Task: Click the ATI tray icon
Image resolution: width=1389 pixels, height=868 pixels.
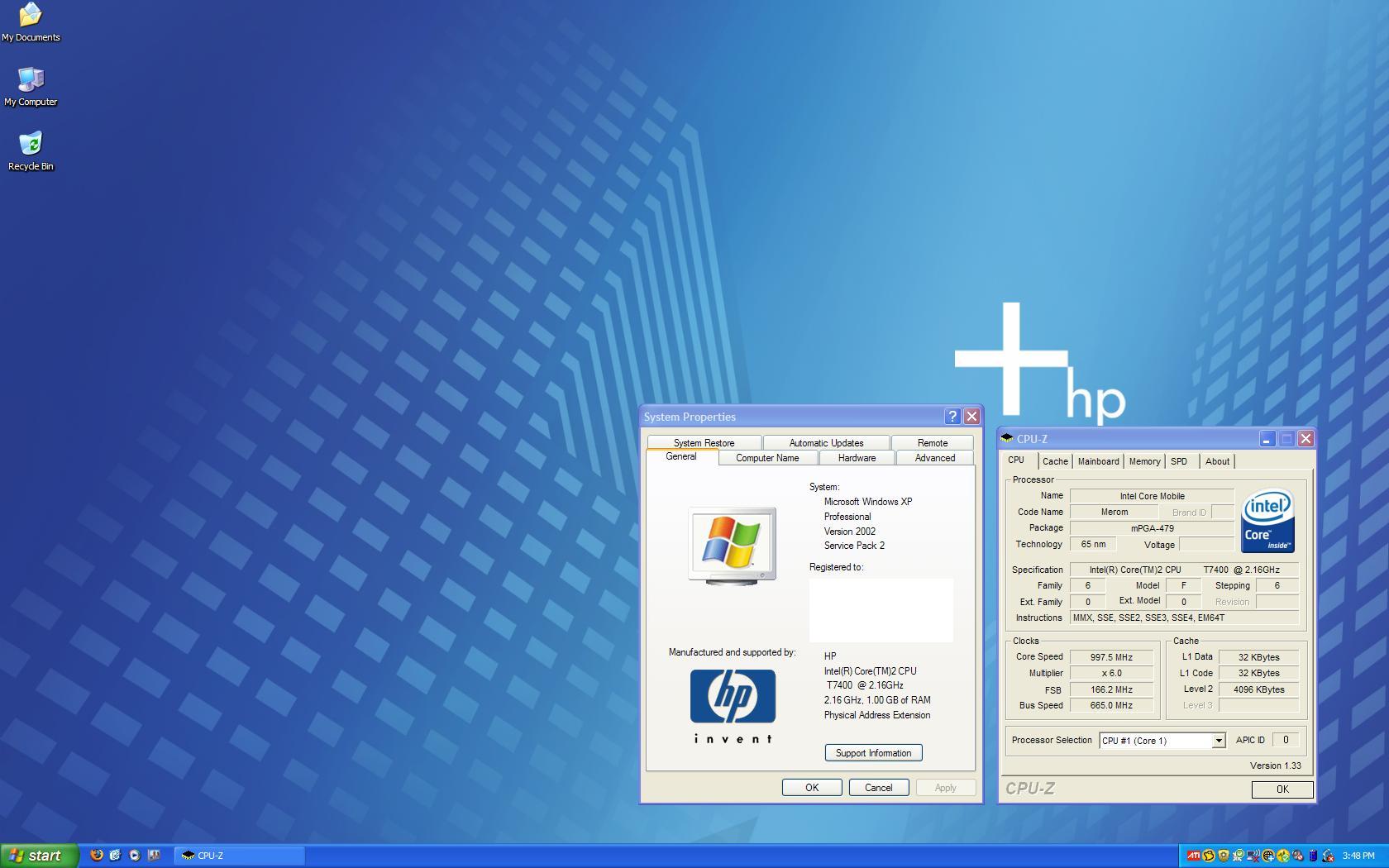Action: pyautogui.click(x=1194, y=856)
